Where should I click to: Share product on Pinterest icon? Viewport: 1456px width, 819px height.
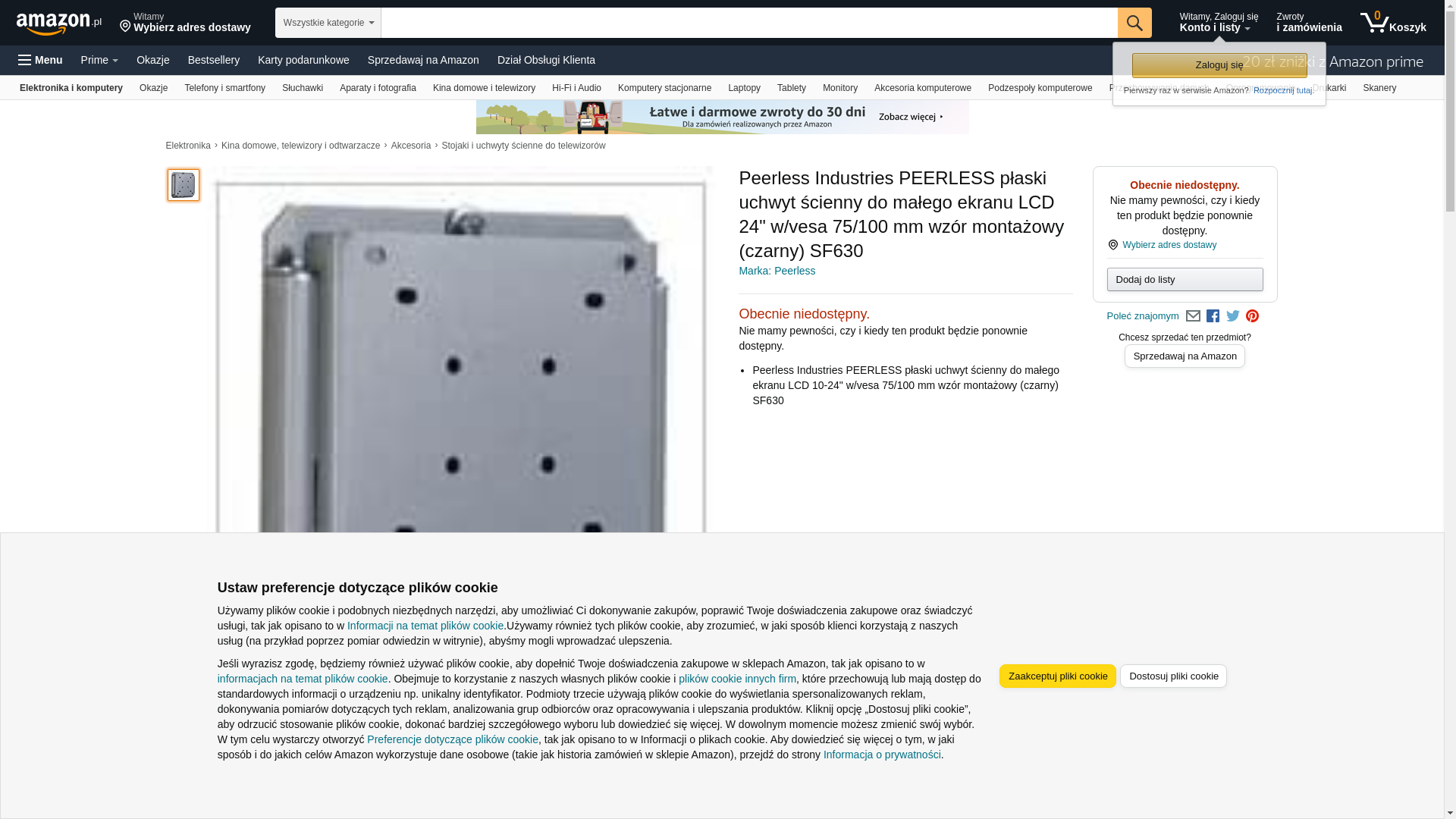tap(1252, 316)
